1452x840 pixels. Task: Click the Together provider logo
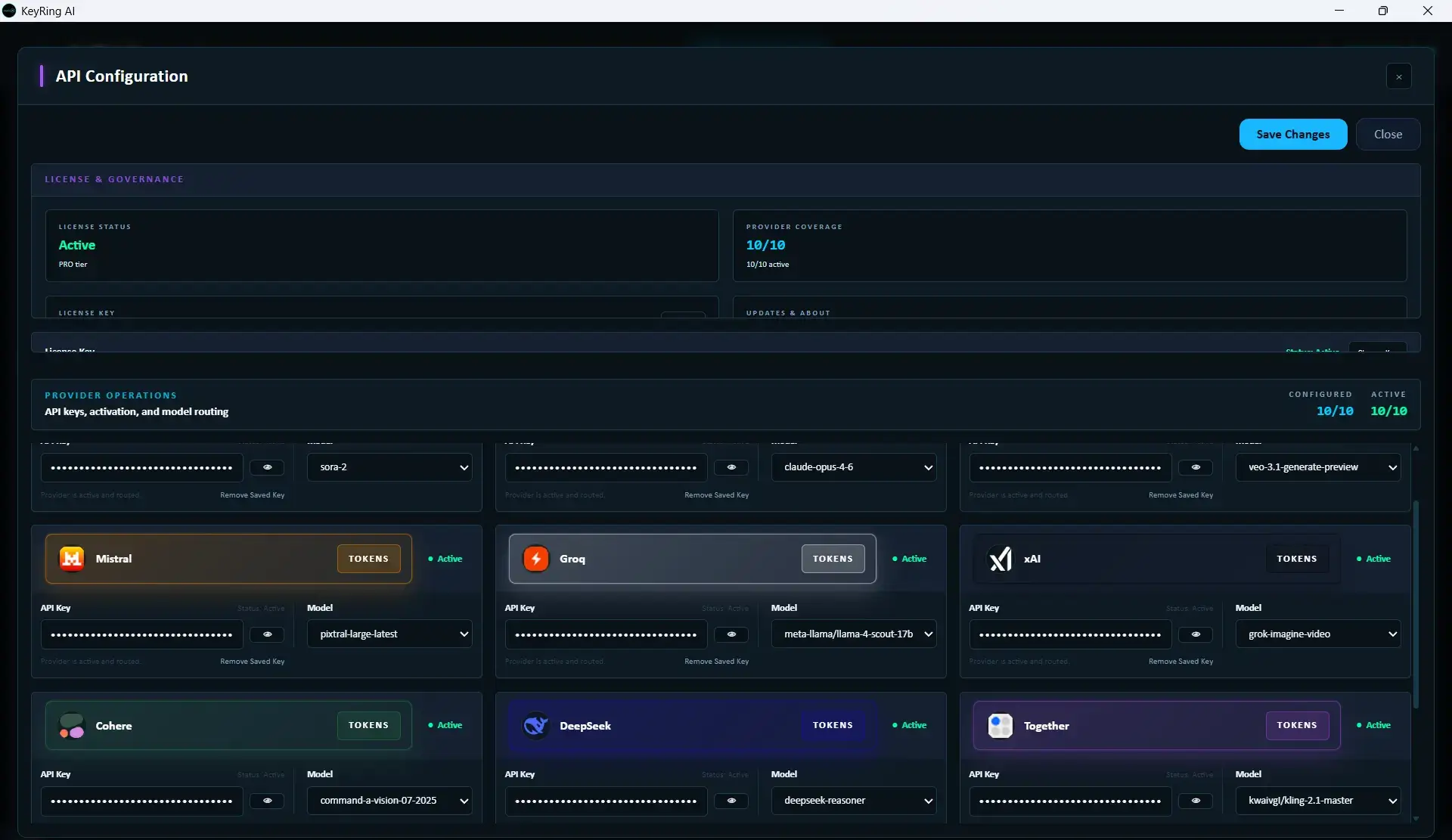pos(1000,726)
